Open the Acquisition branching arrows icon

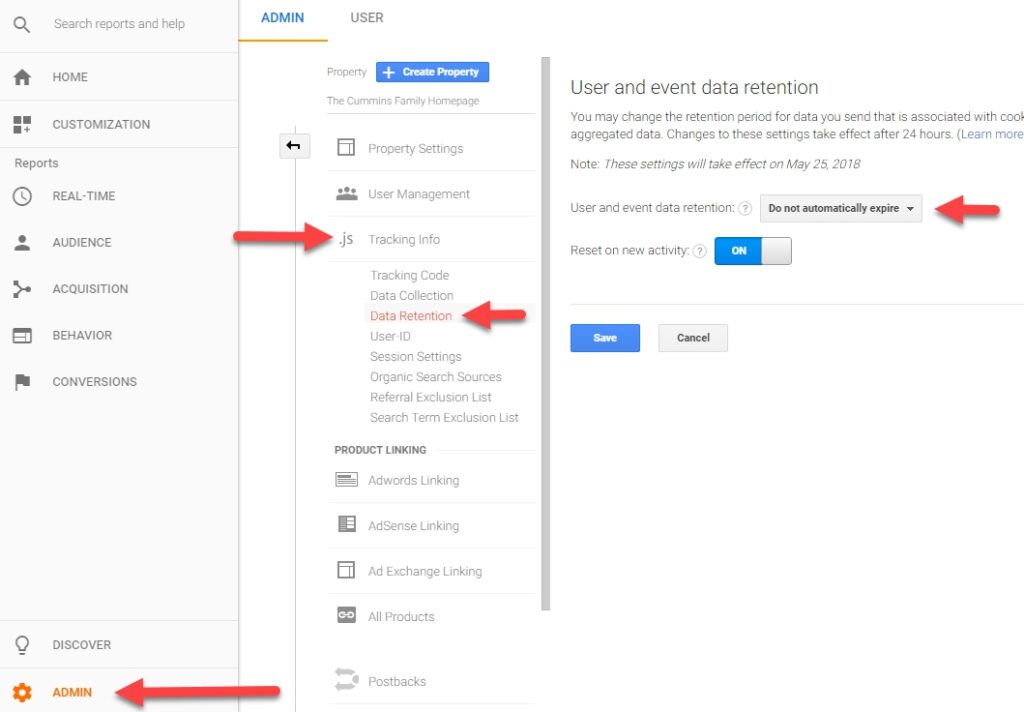[x=22, y=289]
